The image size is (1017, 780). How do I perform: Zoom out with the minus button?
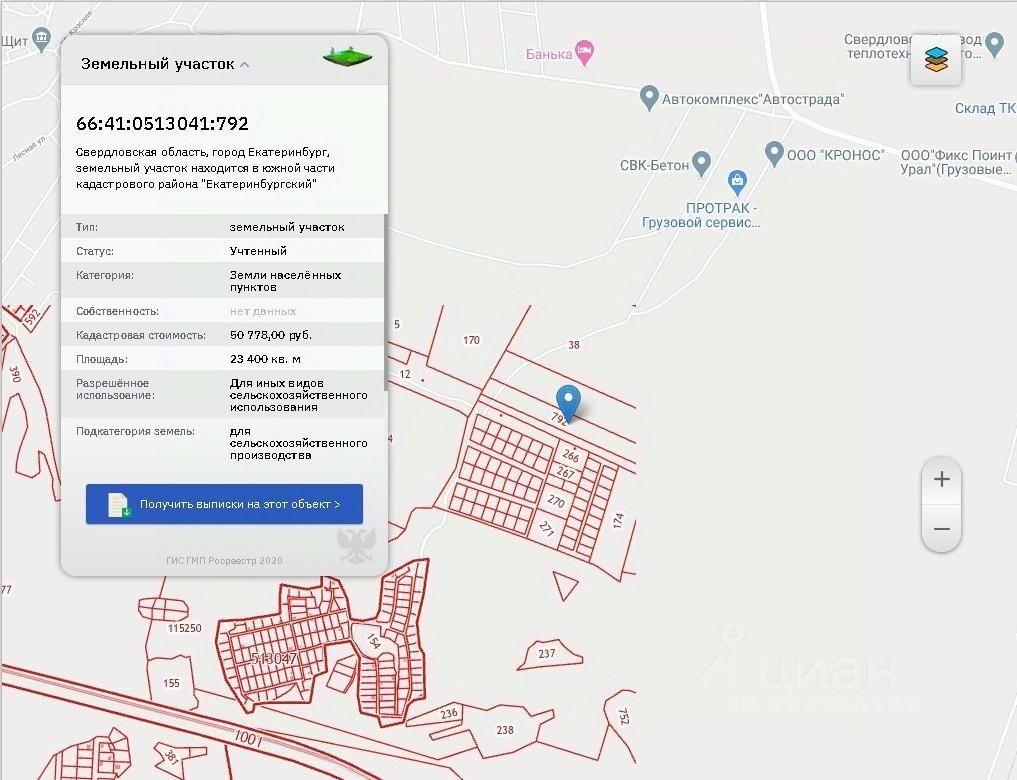click(x=942, y=529)
